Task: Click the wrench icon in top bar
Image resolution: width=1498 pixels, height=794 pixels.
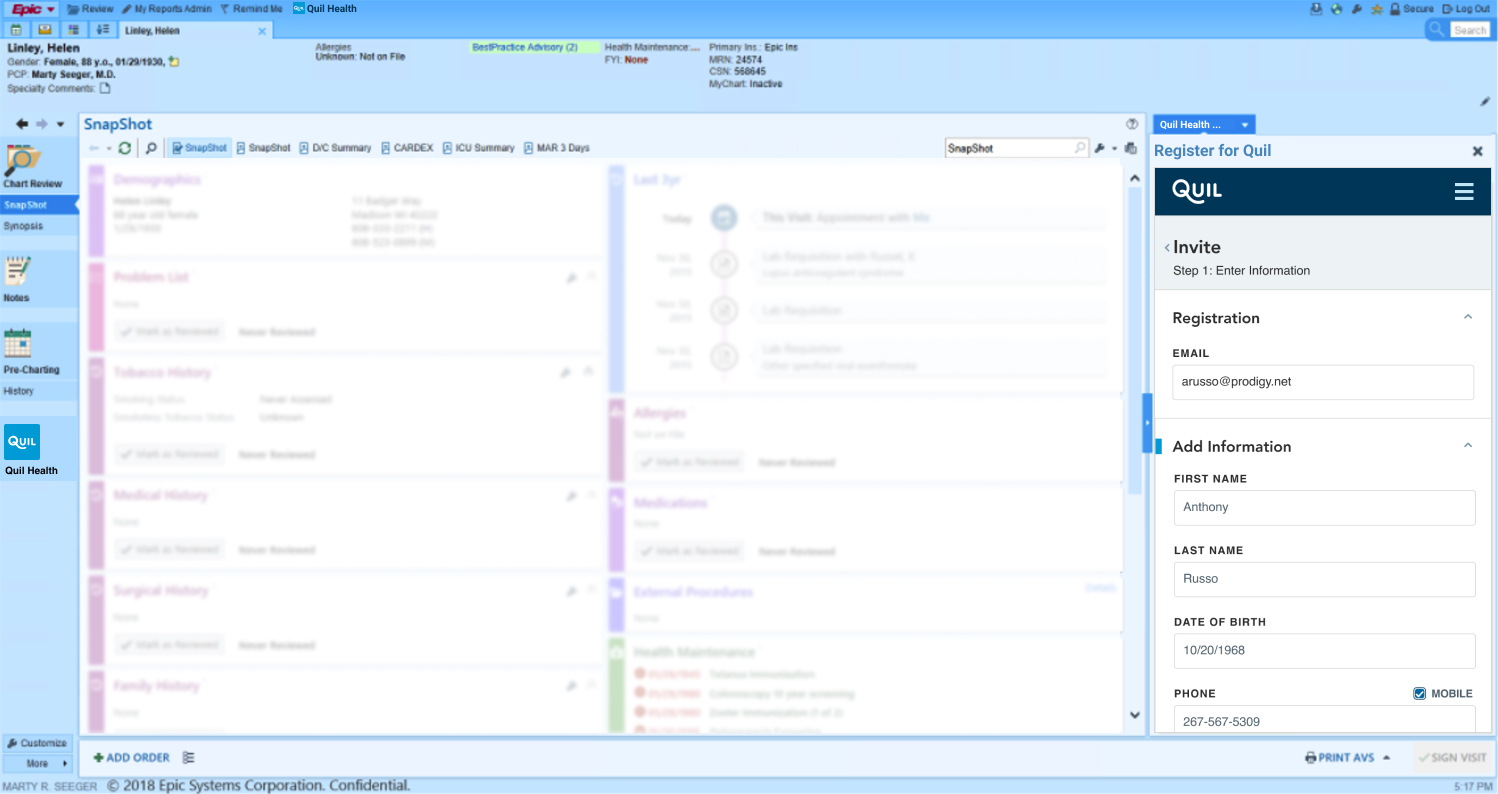Action: pos(1357,9)
